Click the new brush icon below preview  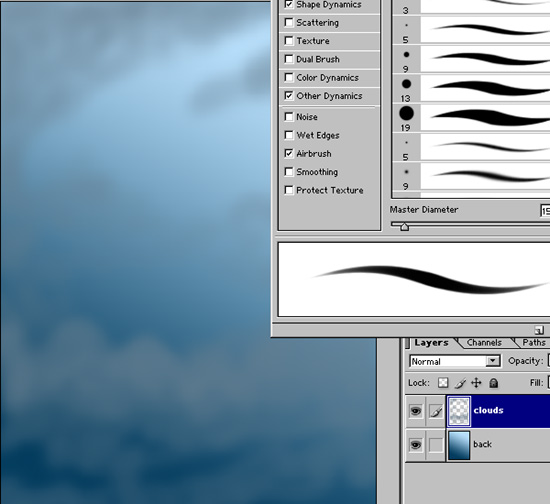pyautogui.click(x=539, y=330)
